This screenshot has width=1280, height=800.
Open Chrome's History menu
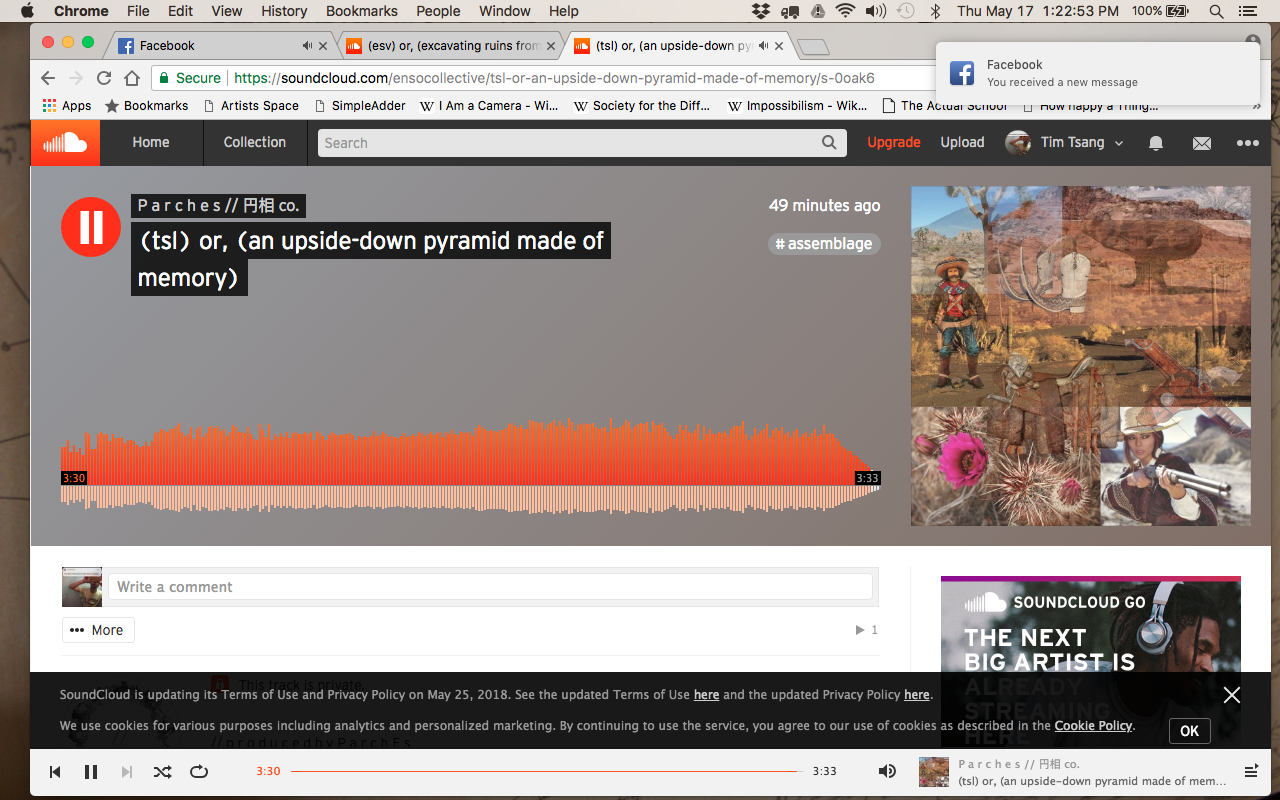coord(284,11)
